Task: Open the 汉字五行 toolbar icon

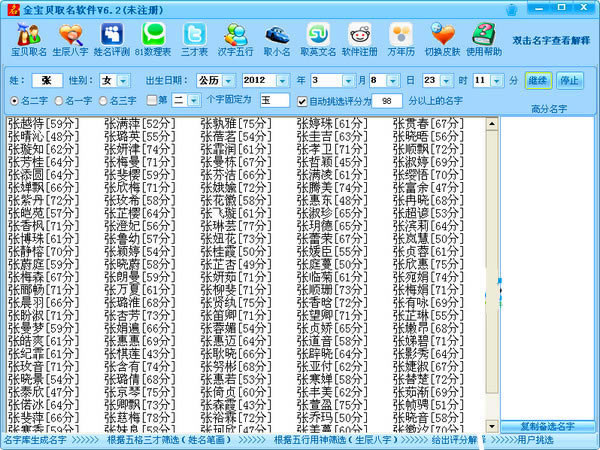Action: tap(236, 40)
